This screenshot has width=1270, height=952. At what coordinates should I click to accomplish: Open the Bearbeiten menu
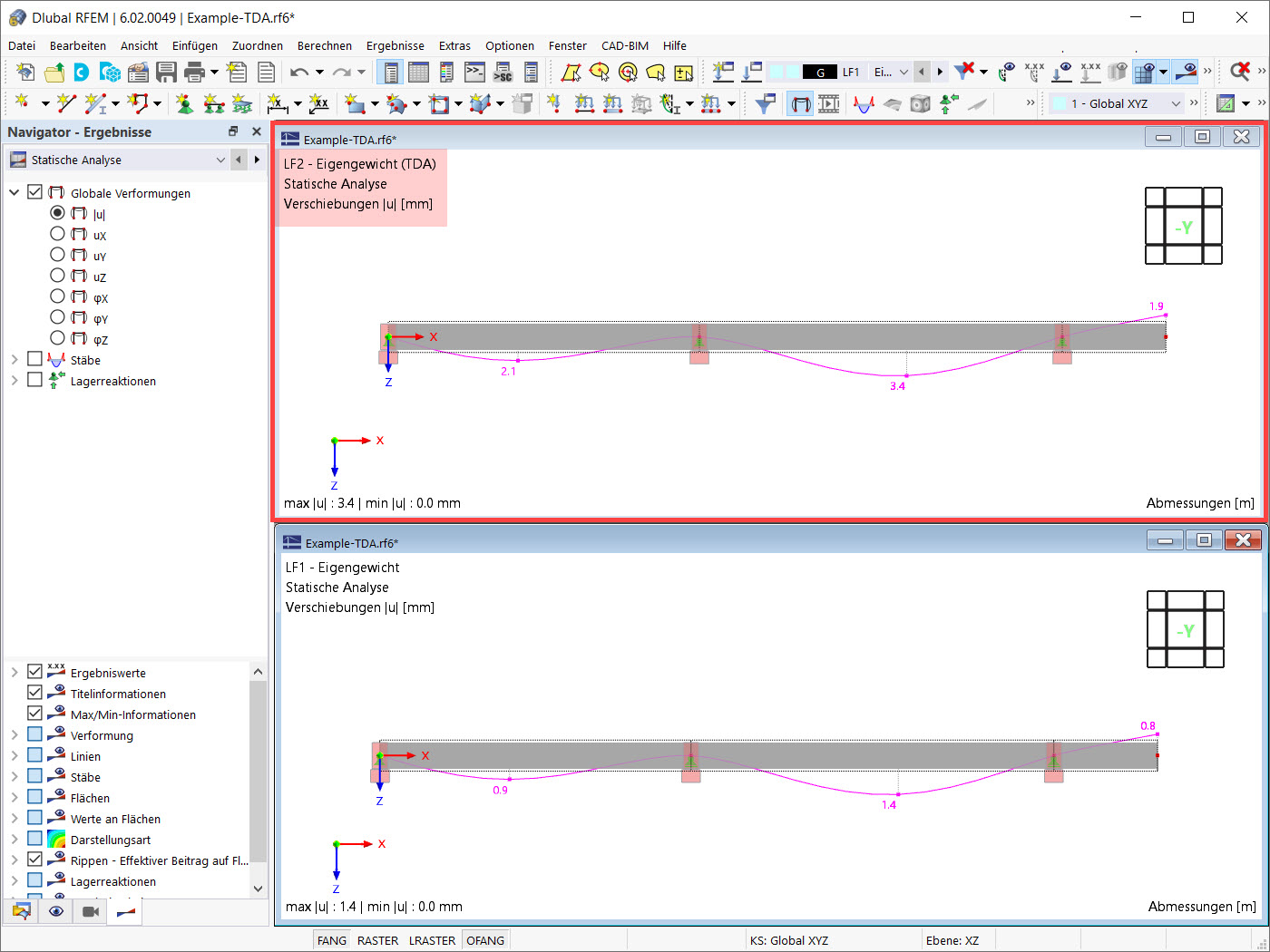(x=78, y=45)
